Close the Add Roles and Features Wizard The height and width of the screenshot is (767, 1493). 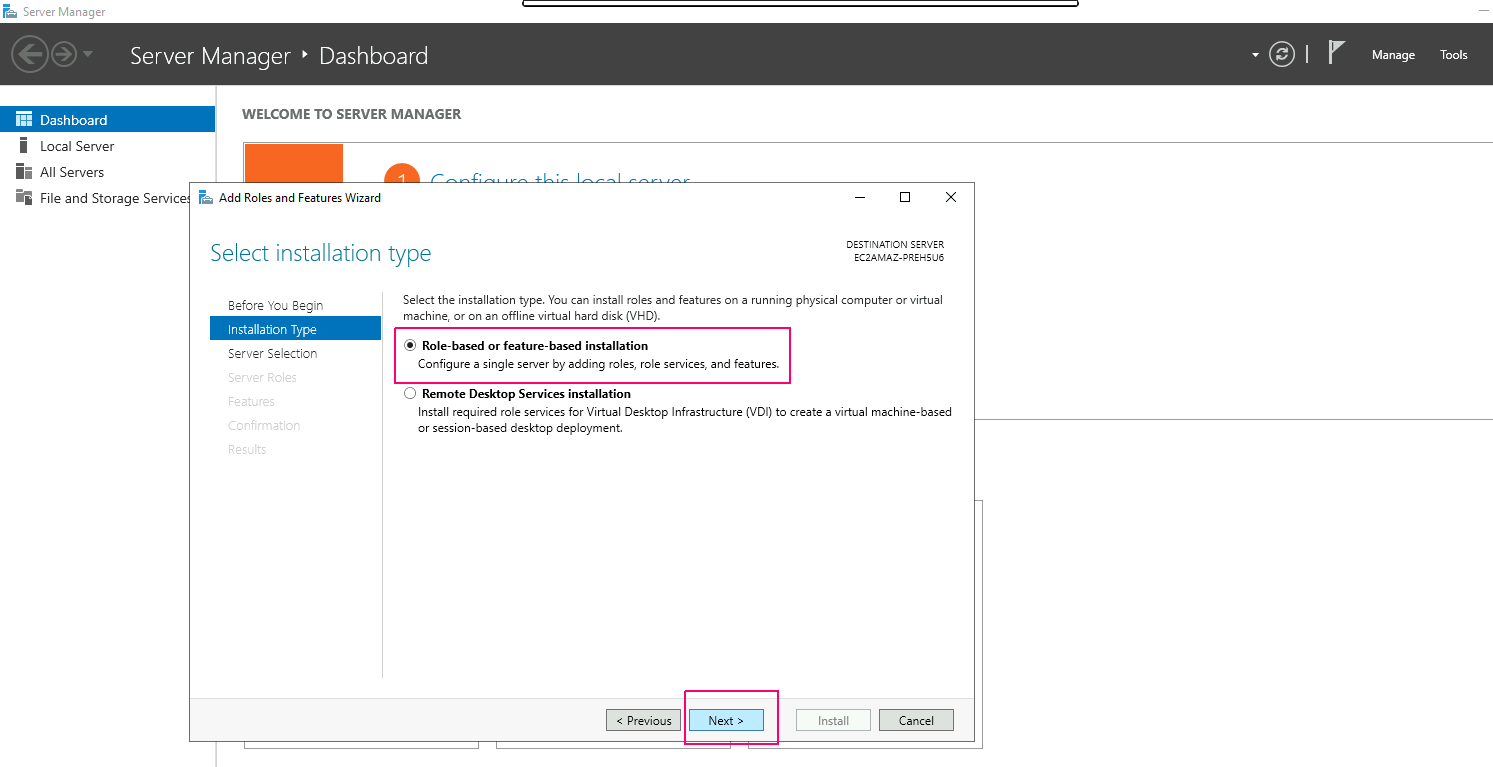pos(951,198)
